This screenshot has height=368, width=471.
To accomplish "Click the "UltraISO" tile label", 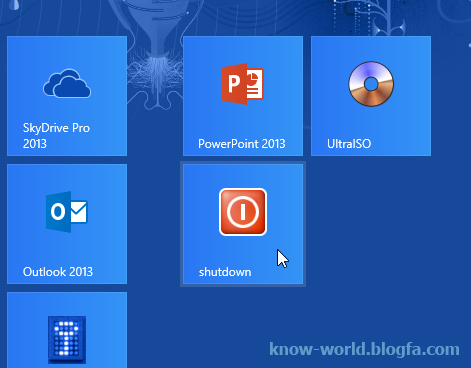I will [349, 144].
